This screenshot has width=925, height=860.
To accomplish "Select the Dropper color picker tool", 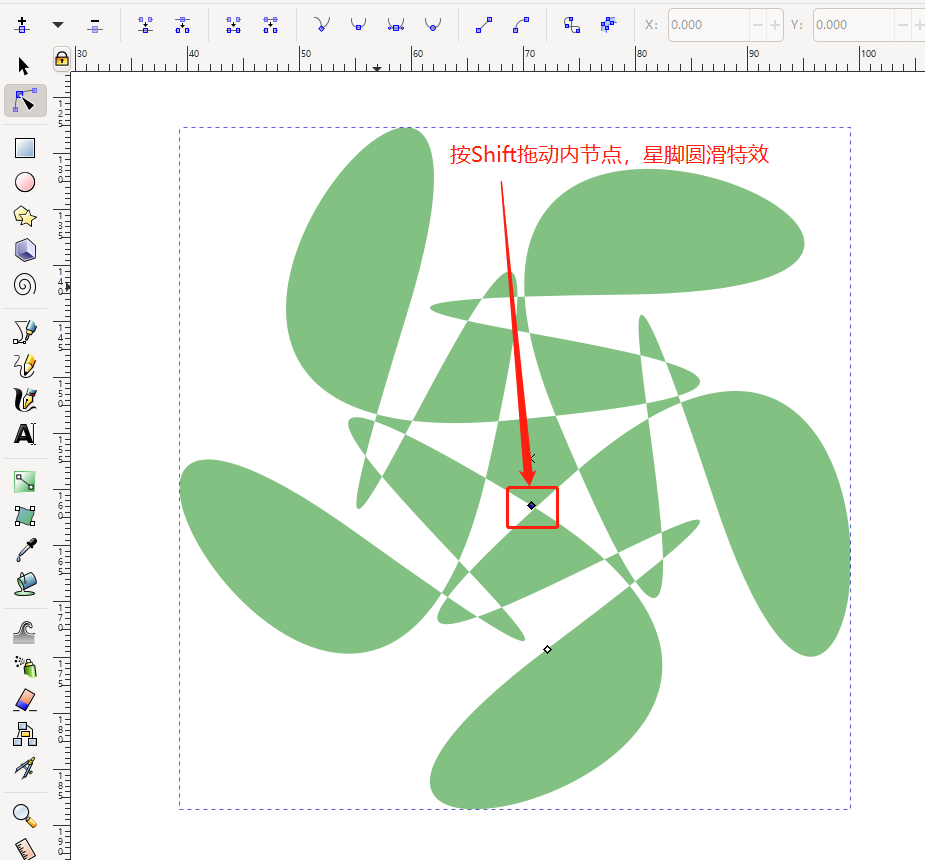I will 26,550.
